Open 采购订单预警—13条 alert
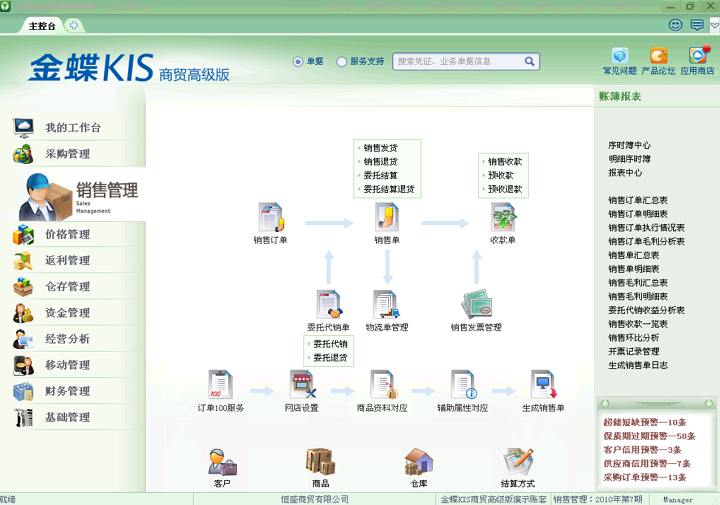 click(x=645, y=477)
